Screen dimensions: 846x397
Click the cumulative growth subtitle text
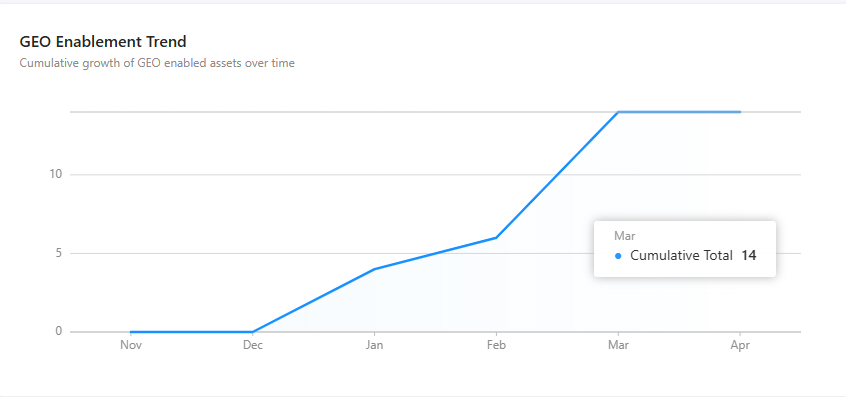157,63
